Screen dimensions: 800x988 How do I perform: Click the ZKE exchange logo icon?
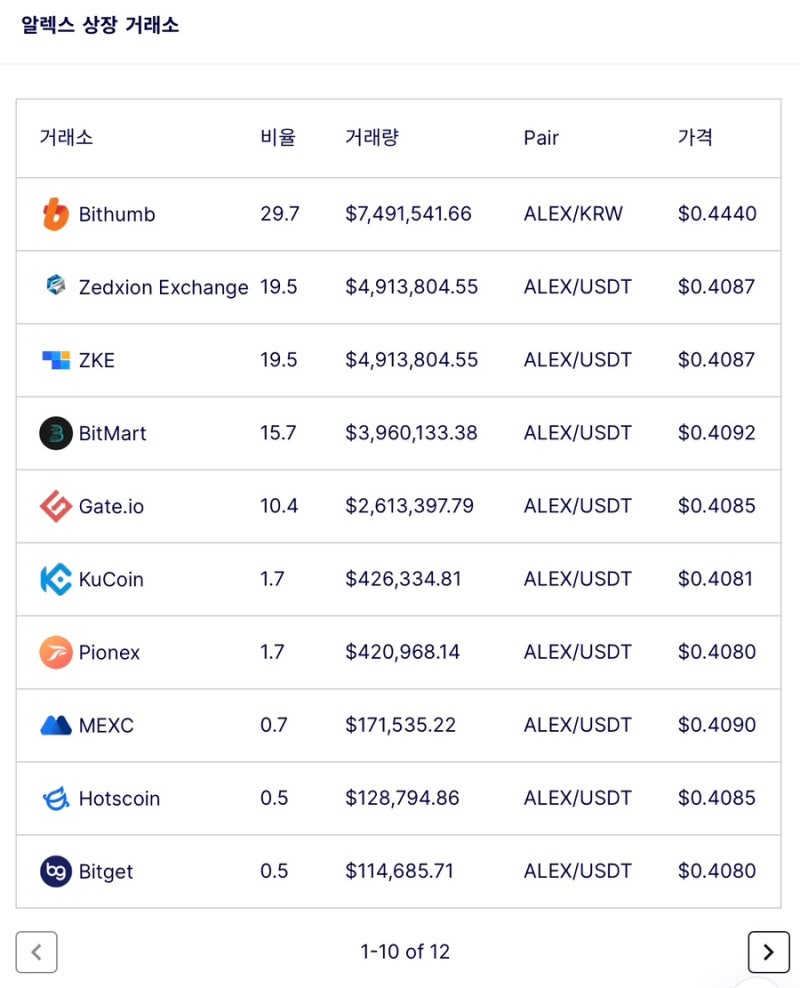pyautogui.click(x=56, y=360)
